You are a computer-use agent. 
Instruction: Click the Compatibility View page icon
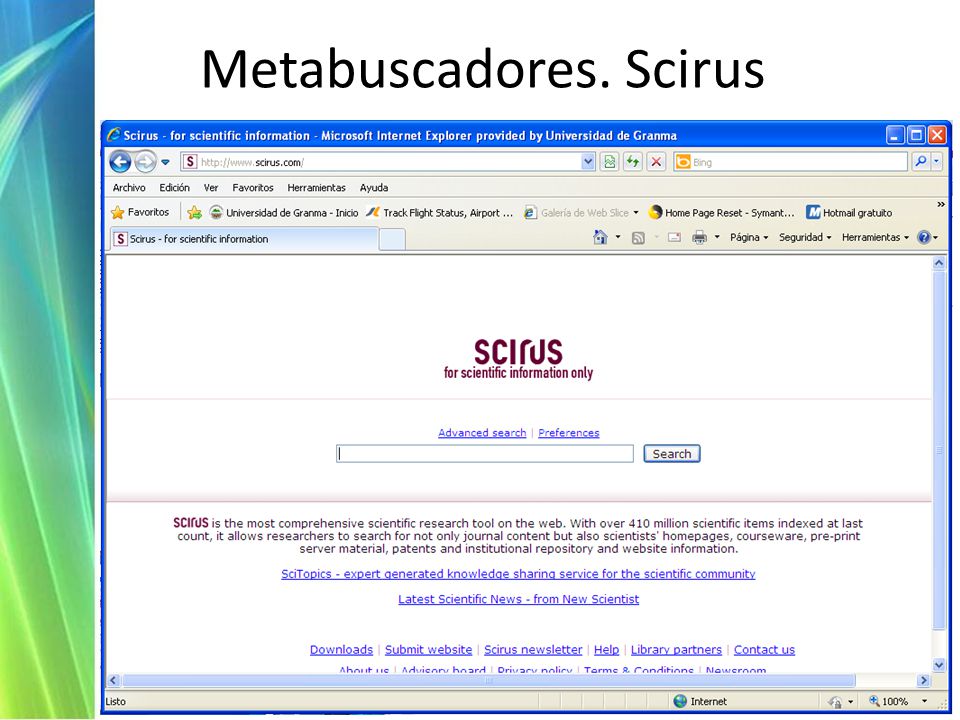tap(610, 162)
